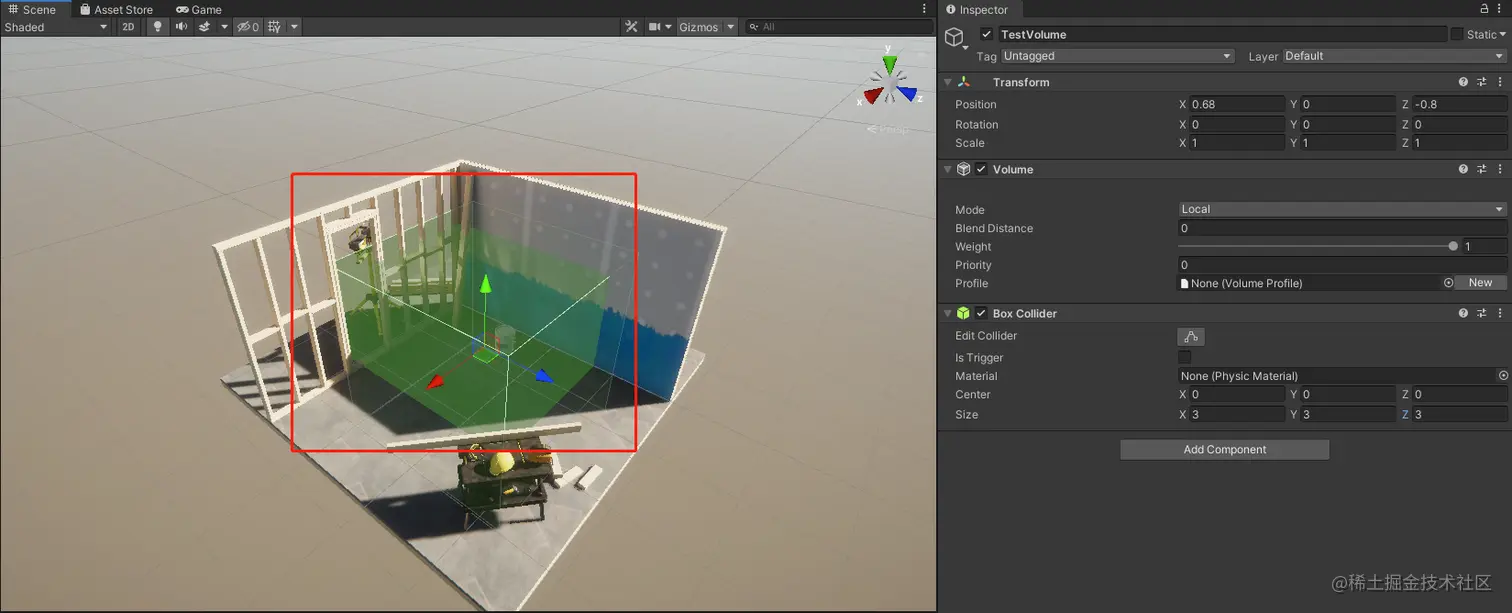Click the Inspector lock icon
Viewport: 1512px width, 613px height.
(x=1482, y=9)
